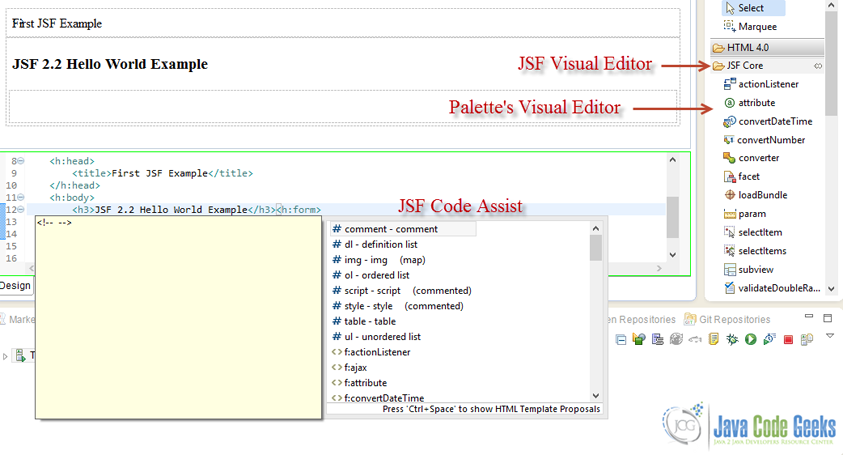Minimize the bottom view panel
This screenshot has width=843, height=455.
point(809,316)
